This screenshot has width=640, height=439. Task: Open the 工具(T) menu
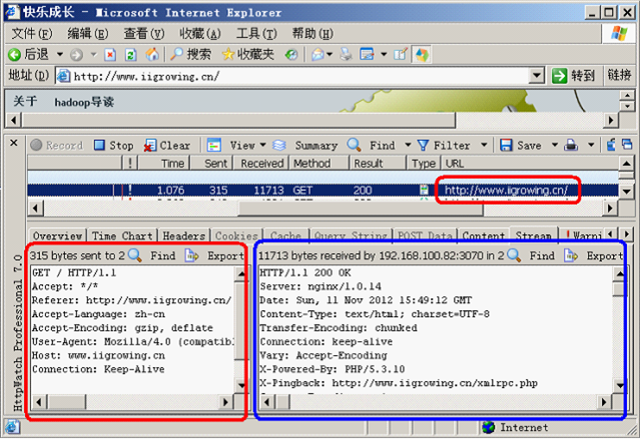pos(256,34)
